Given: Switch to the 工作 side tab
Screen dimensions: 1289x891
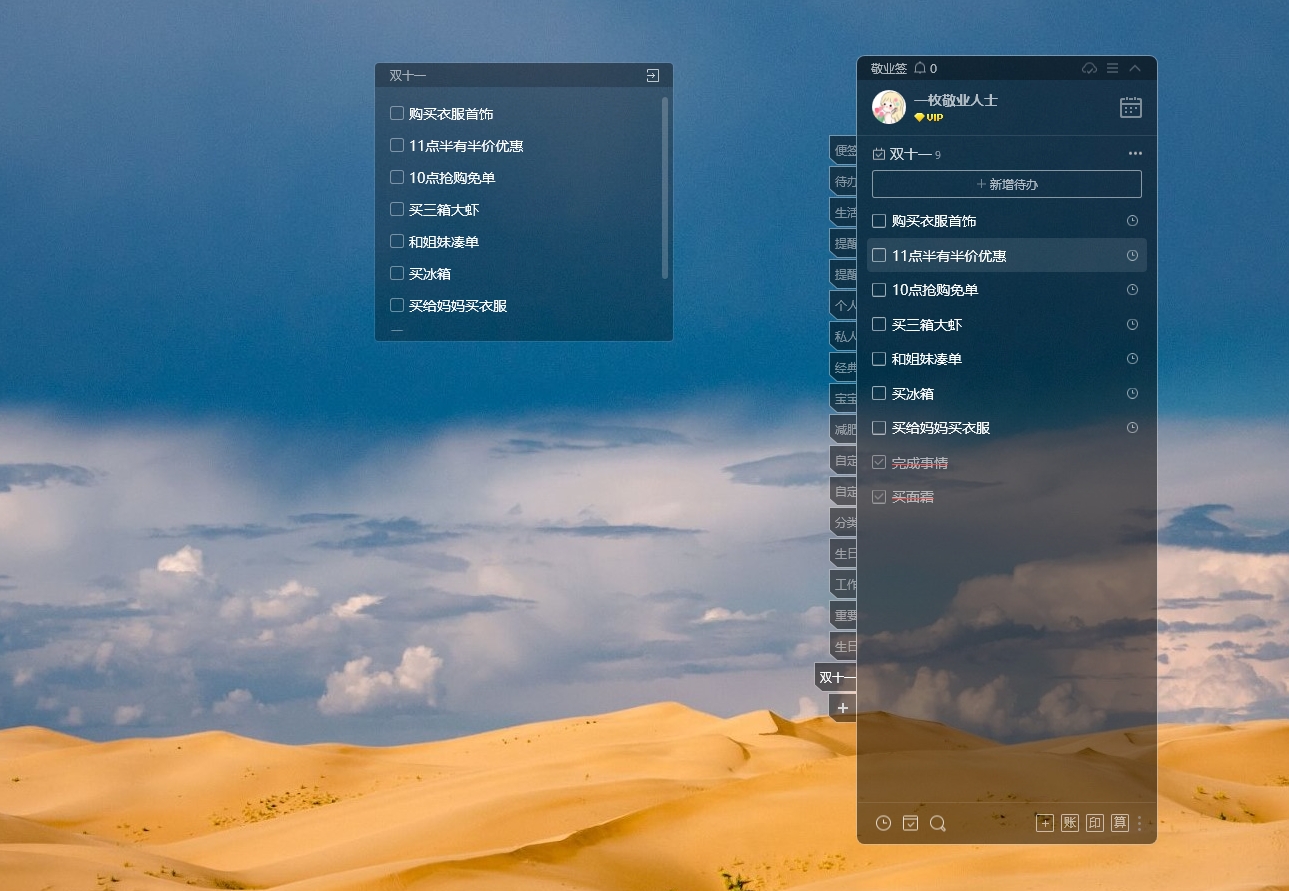Looking at the screenshot, I should coord(844,585).
